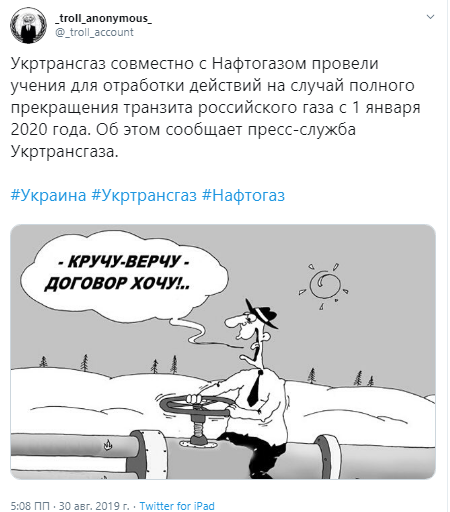This screenshot has width=450, height=512.
Task: Click the pine trees on the left snow hill
Action: click(63, 362)
